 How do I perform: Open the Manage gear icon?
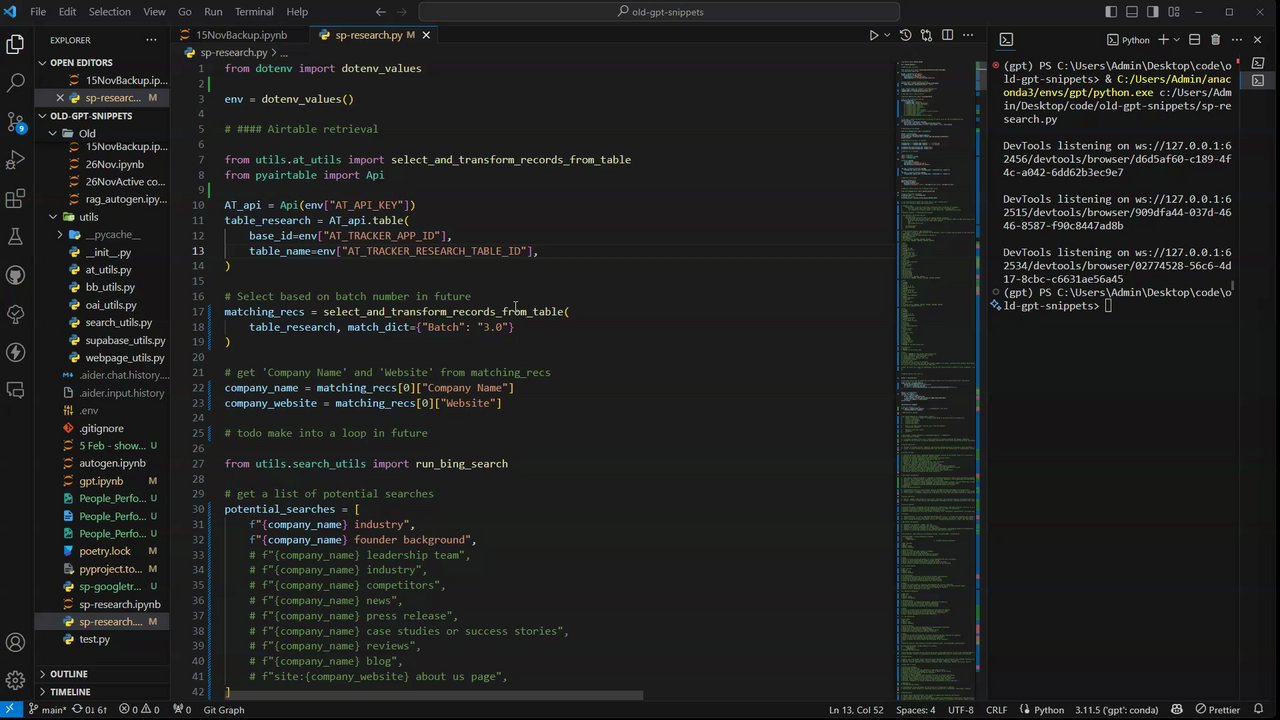(x=15, y=681)
